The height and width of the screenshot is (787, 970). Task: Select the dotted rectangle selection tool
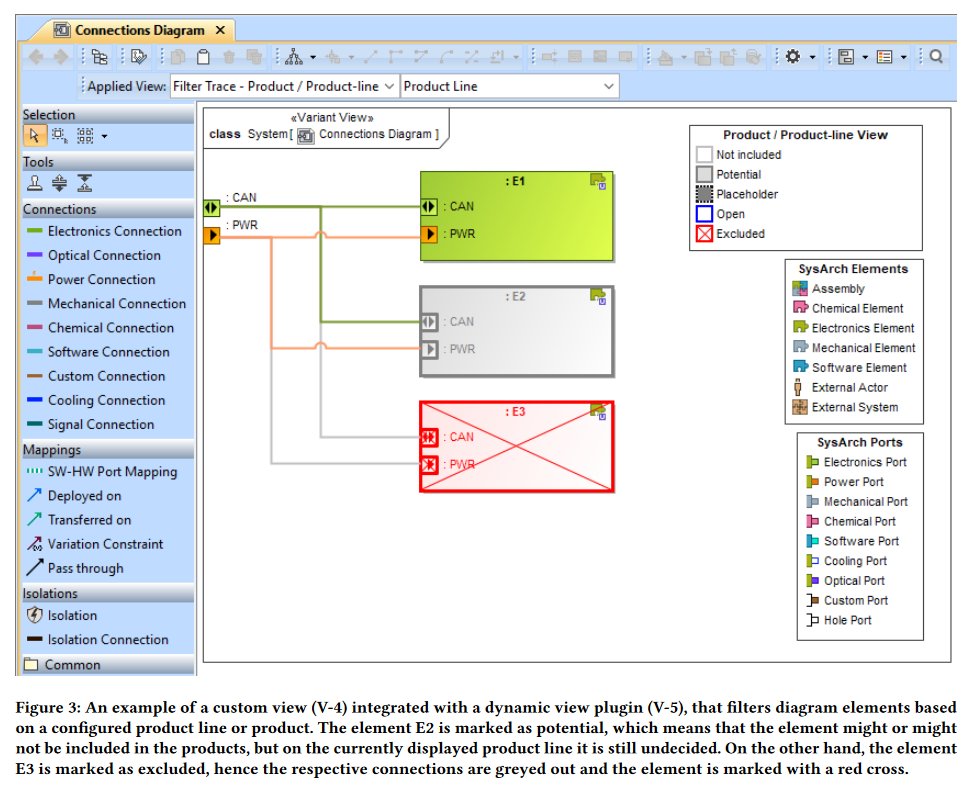pyautogui.click(x=59, y=135)
